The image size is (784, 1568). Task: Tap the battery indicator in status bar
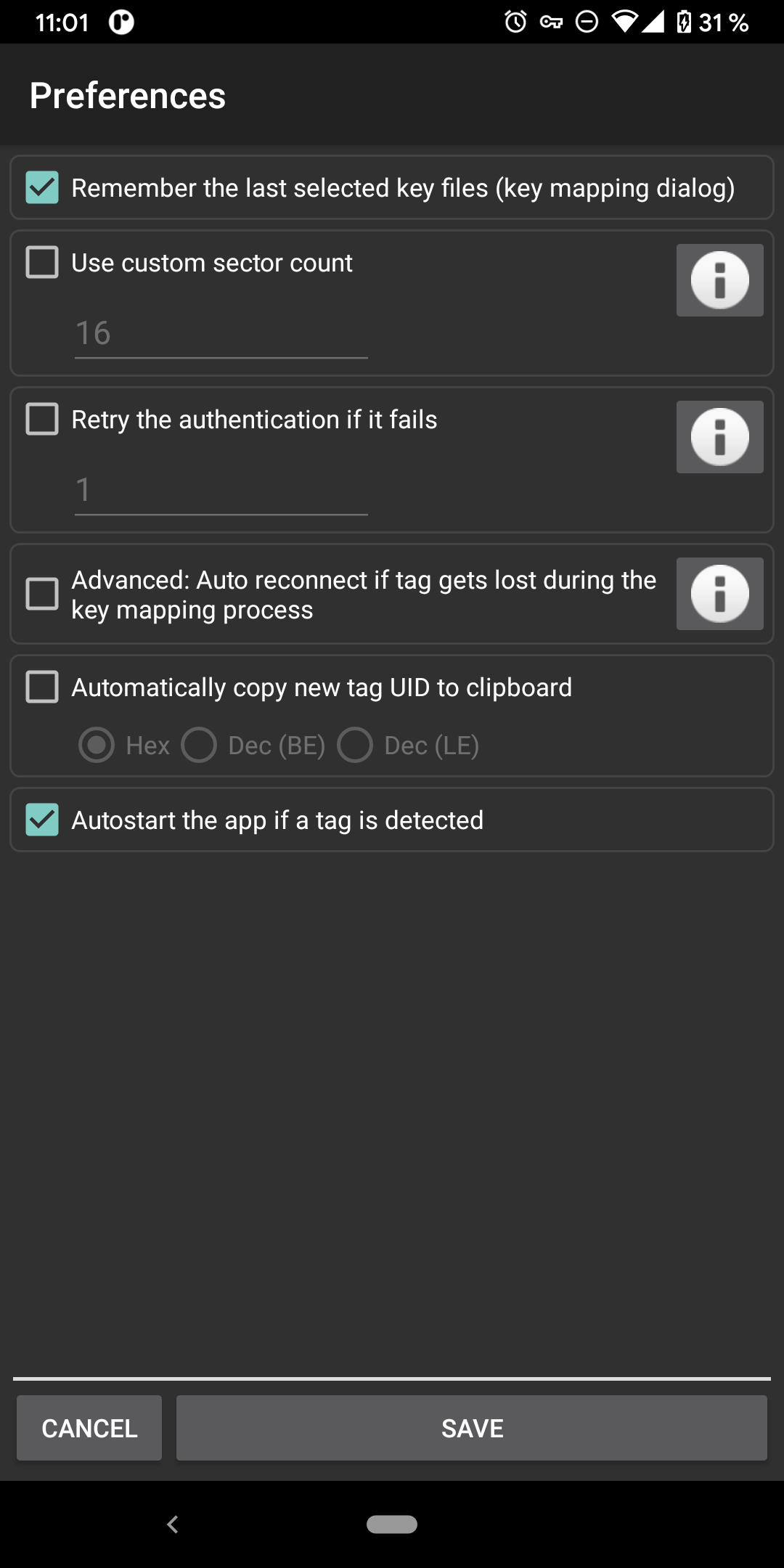tap(684, 22)
